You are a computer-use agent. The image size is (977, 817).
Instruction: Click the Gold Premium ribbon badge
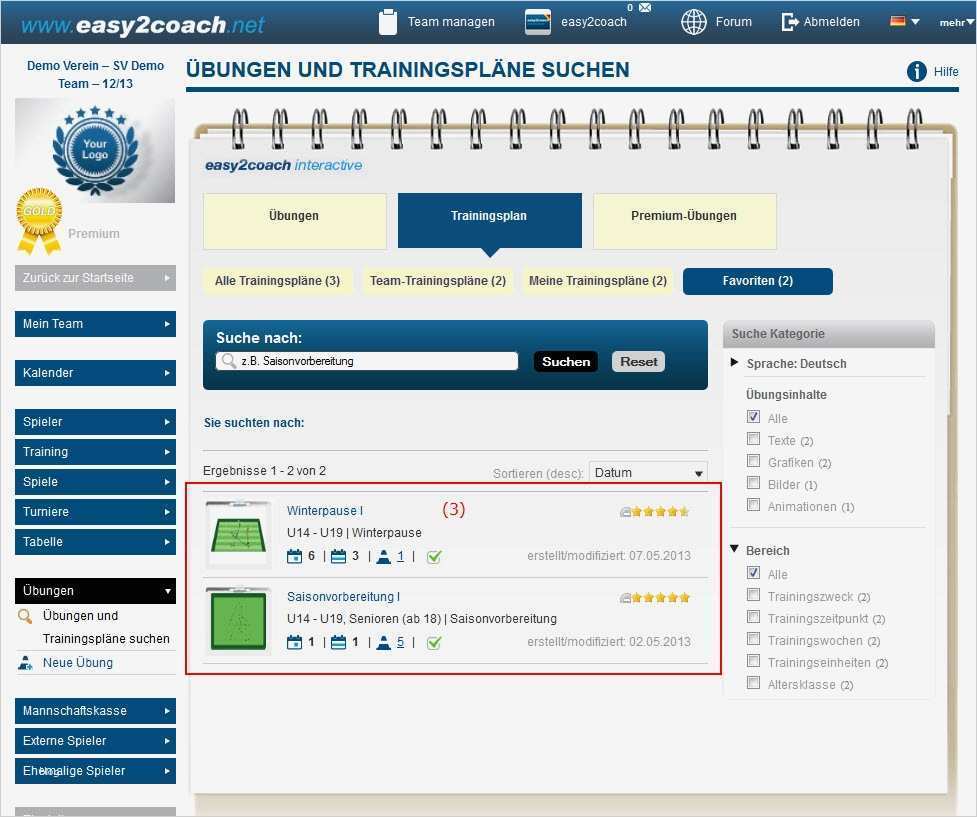coord(39,222)
